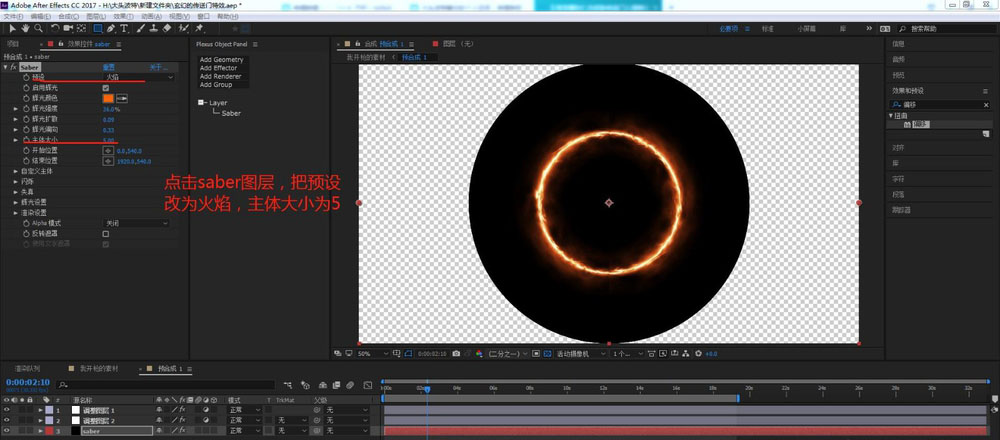Screen dimensions: 1000x440
Task: Open the 预设 preset dropdown showing 火焰
Action: [138, 77]
